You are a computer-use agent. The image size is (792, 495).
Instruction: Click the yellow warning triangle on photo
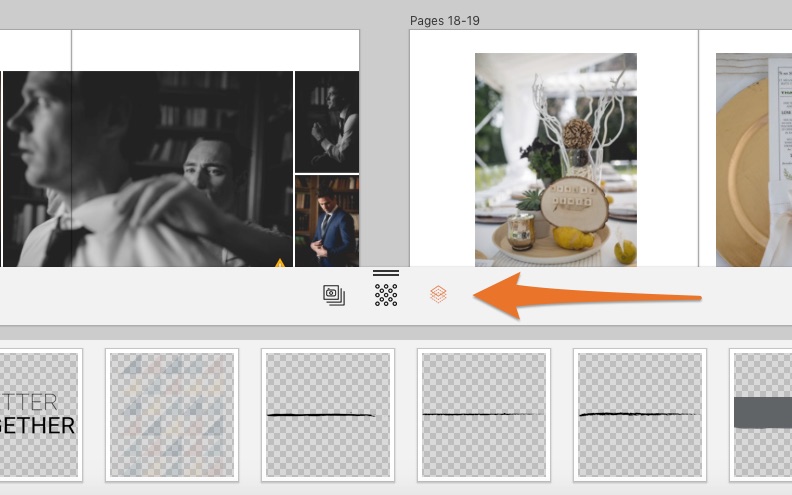point(280,263)
